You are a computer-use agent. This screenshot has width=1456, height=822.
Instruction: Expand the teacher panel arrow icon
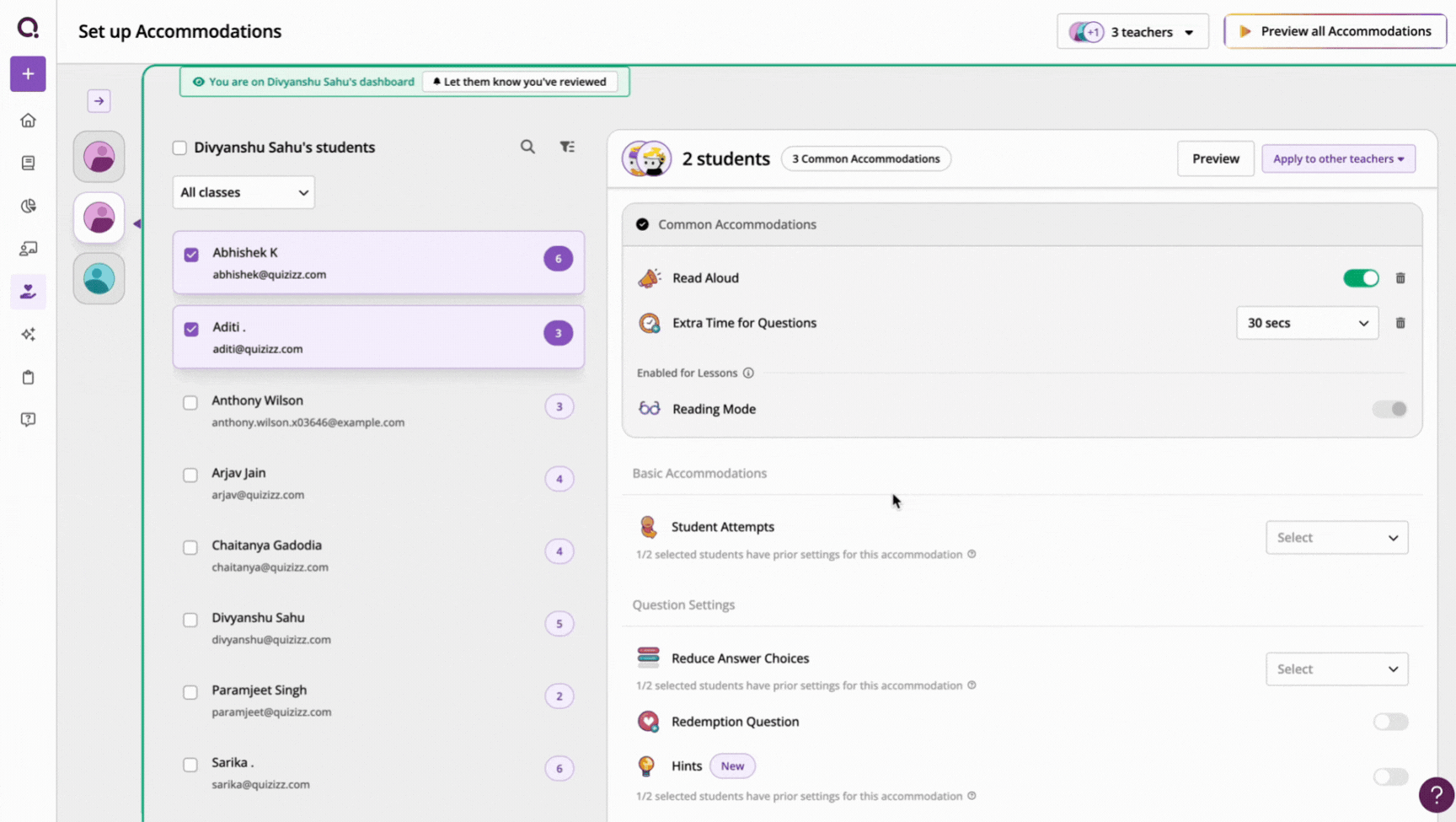coord(99,101)
